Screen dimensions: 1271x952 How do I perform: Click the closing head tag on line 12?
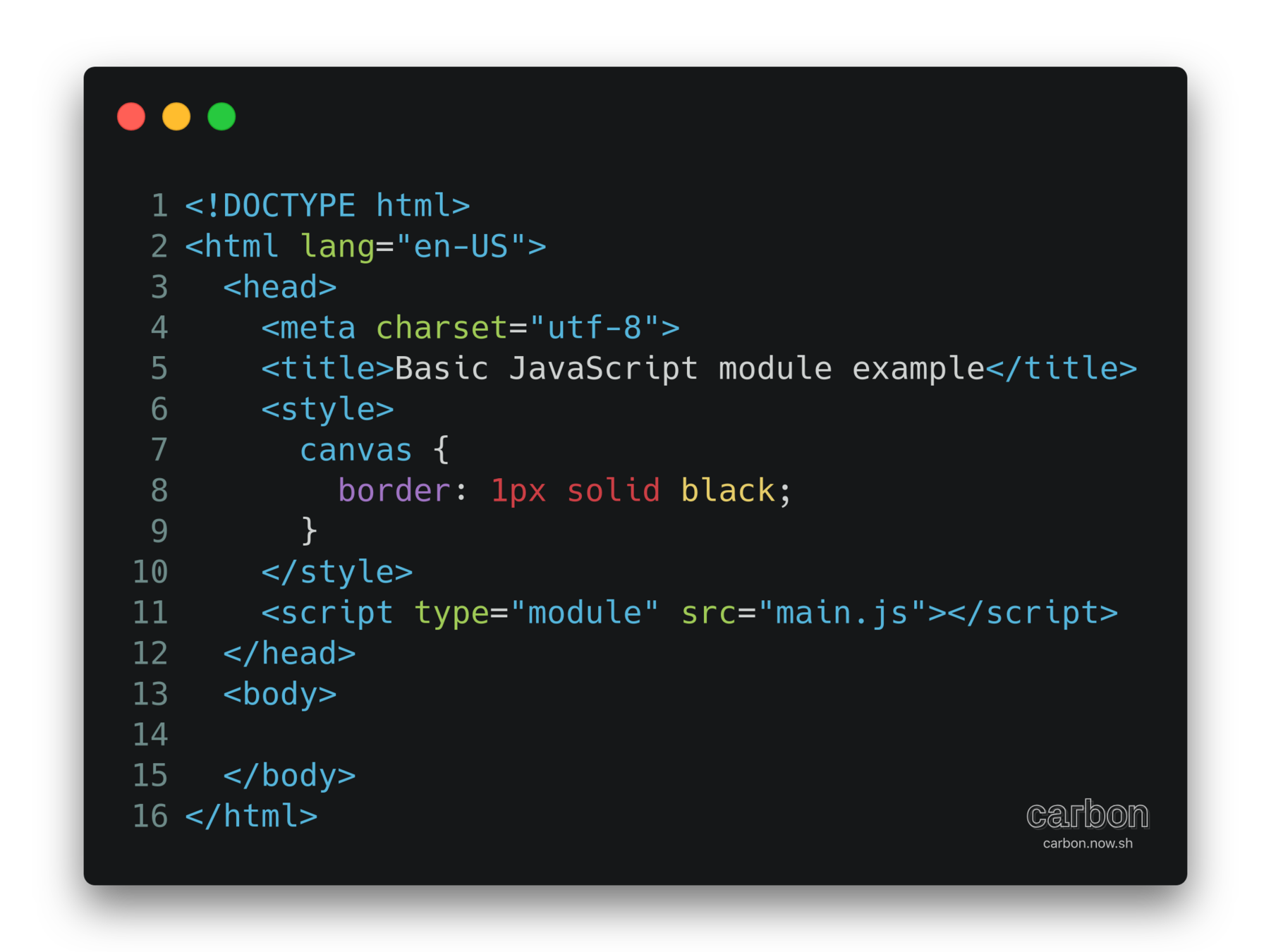pyautogui.click(x=289, y=654)
